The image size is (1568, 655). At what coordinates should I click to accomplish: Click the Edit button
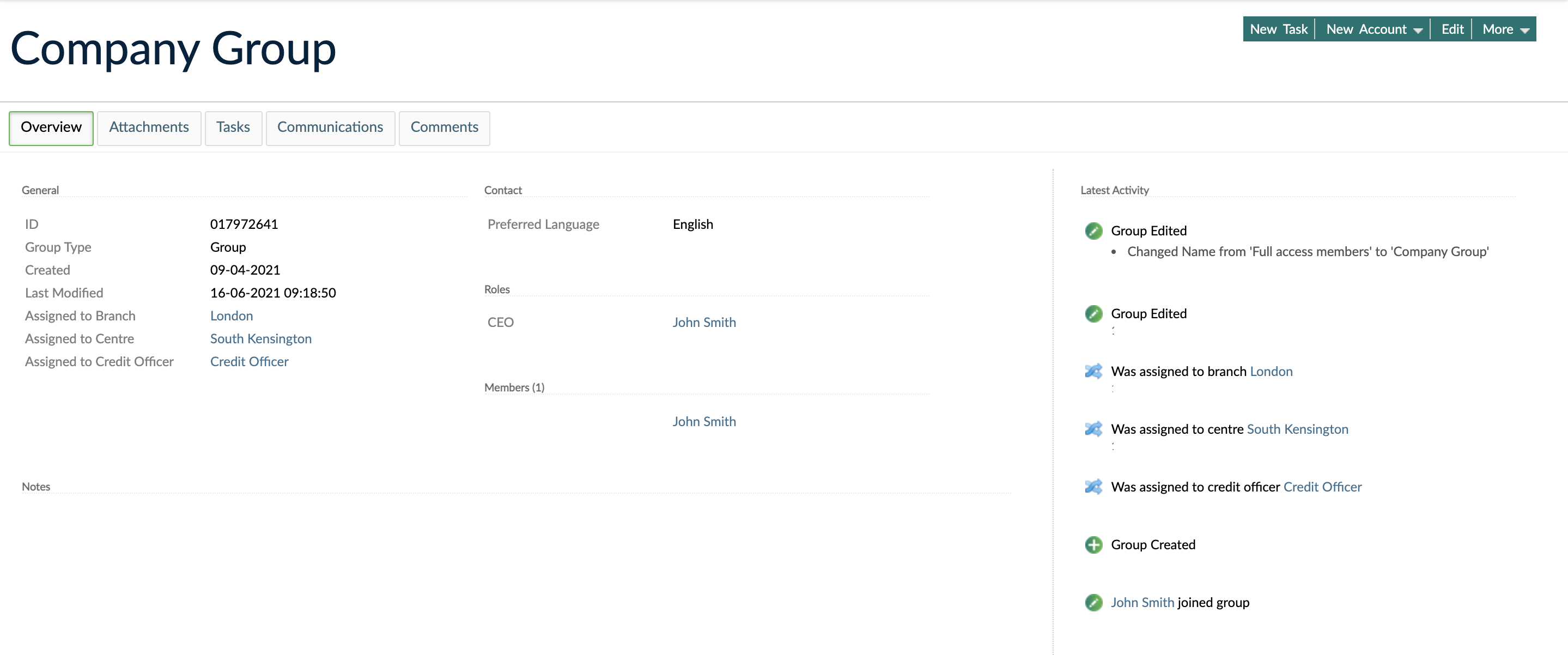click(1452, 29)
